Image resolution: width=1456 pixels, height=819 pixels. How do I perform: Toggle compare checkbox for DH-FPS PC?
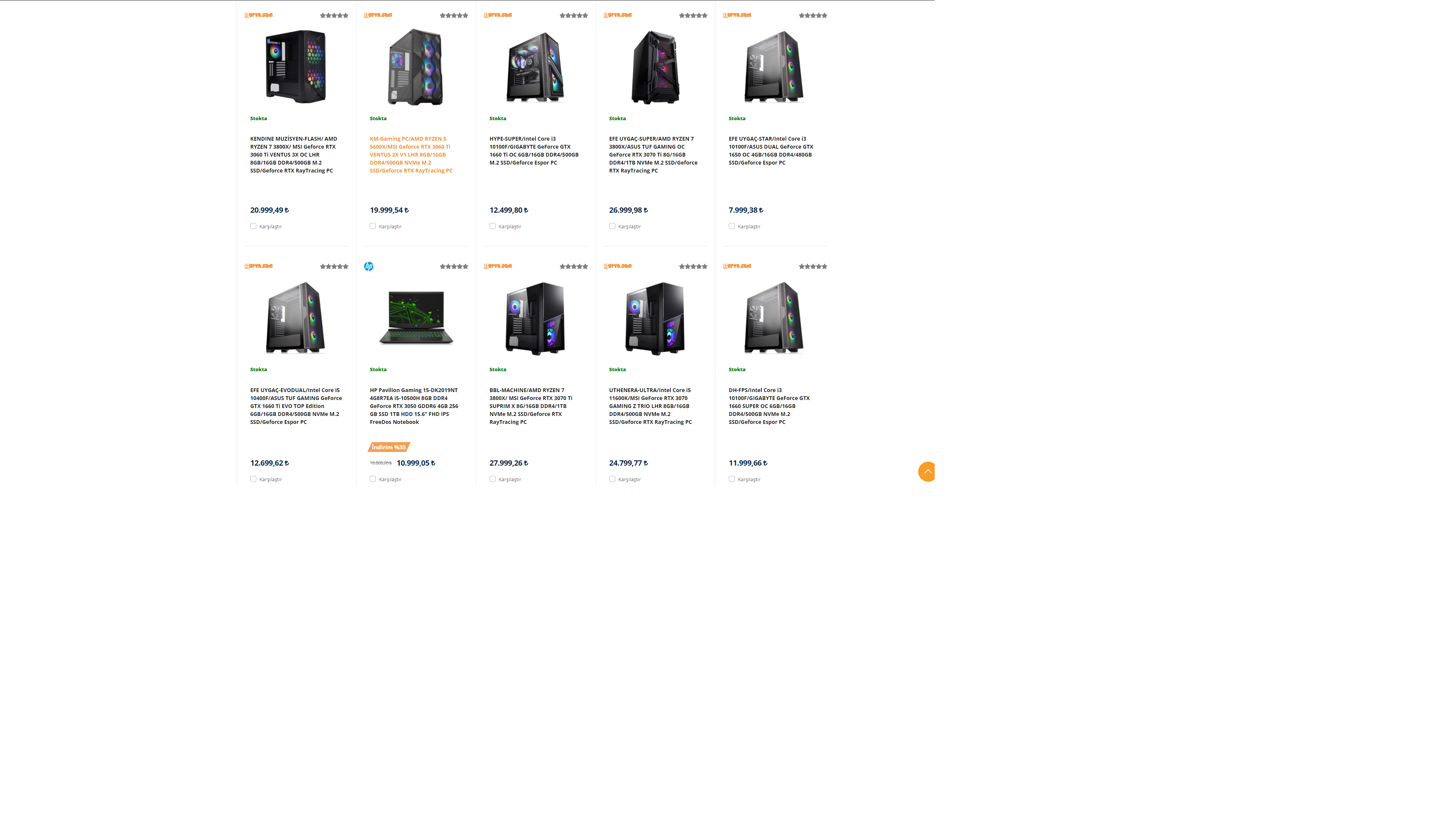[731, 479]
